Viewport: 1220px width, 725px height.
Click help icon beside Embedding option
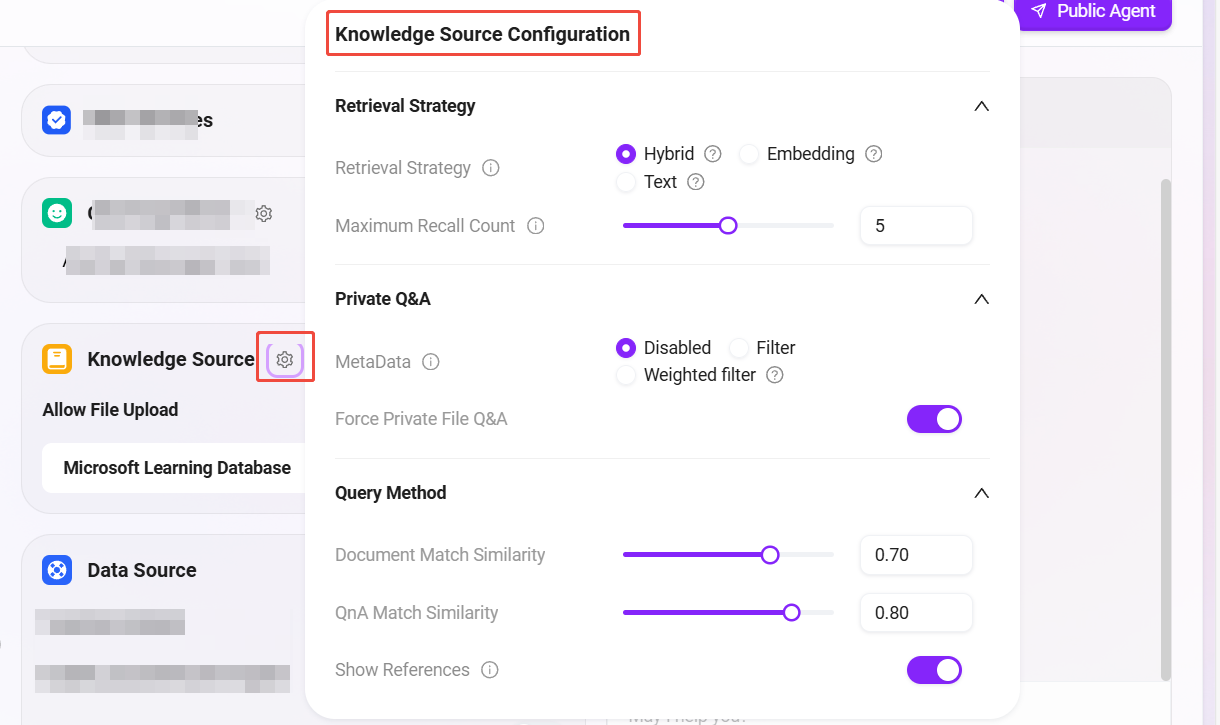[873, 154]
